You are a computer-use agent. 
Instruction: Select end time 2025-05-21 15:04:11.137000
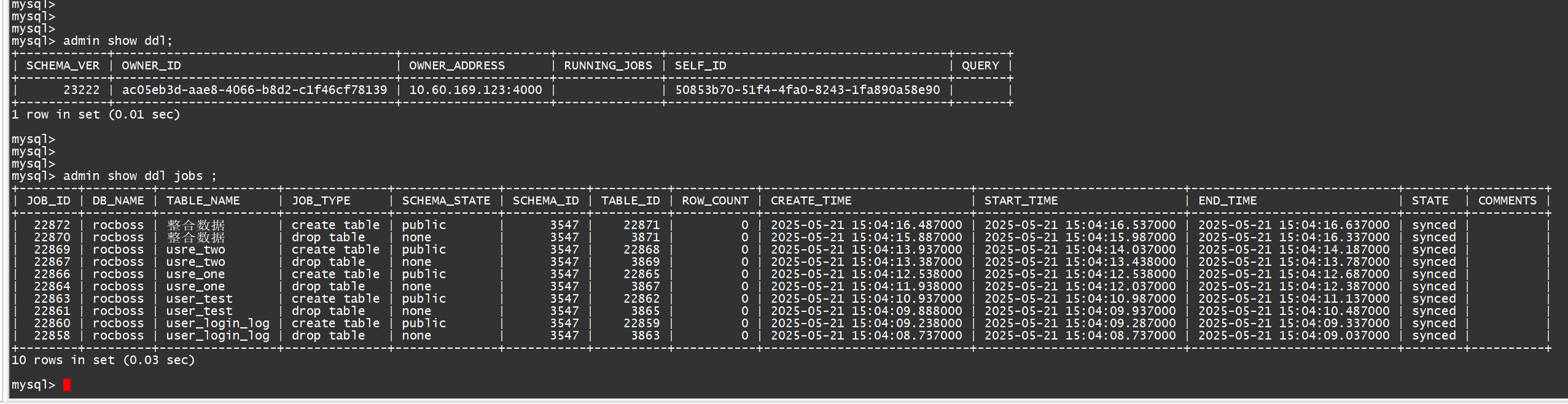tap(1293, 299)
